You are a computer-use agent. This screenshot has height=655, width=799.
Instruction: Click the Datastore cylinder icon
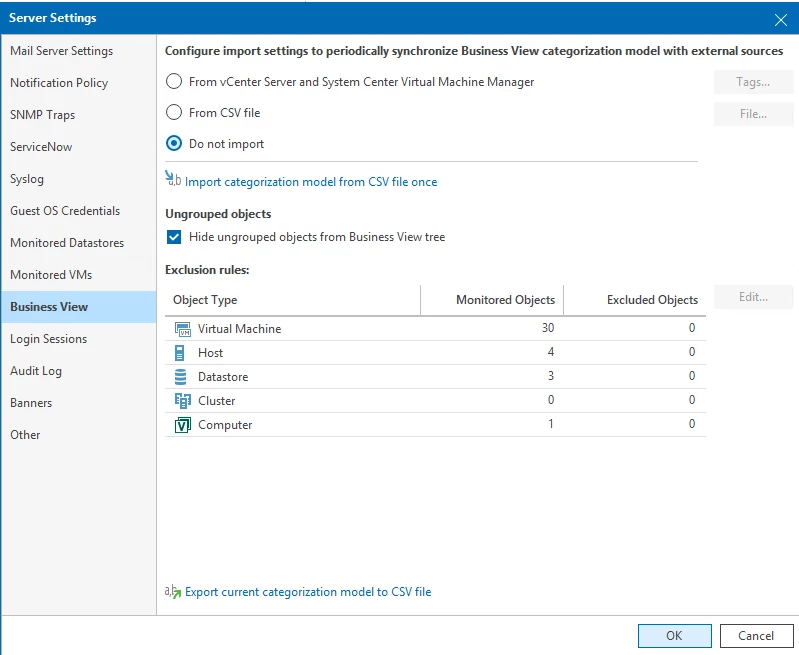tap(181, 377)
